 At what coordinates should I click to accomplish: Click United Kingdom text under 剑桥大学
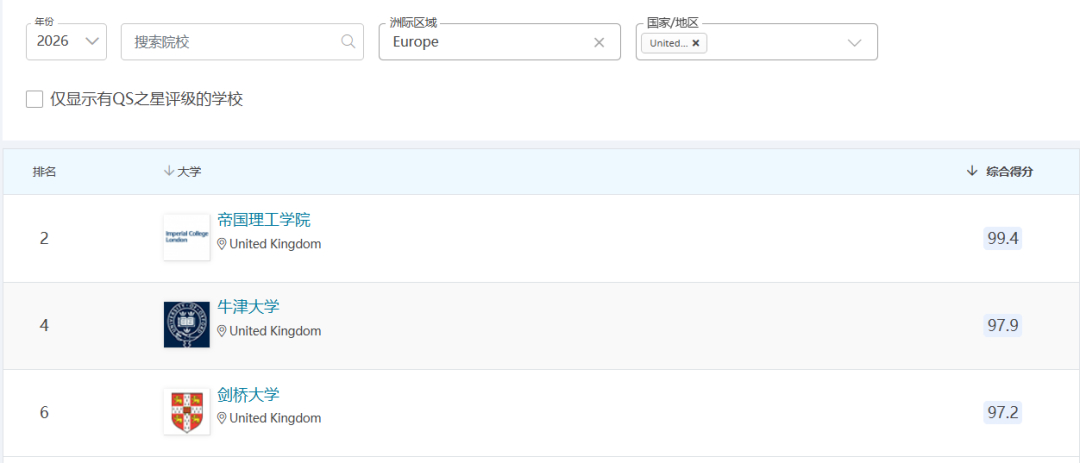click(x=275, y=418)
